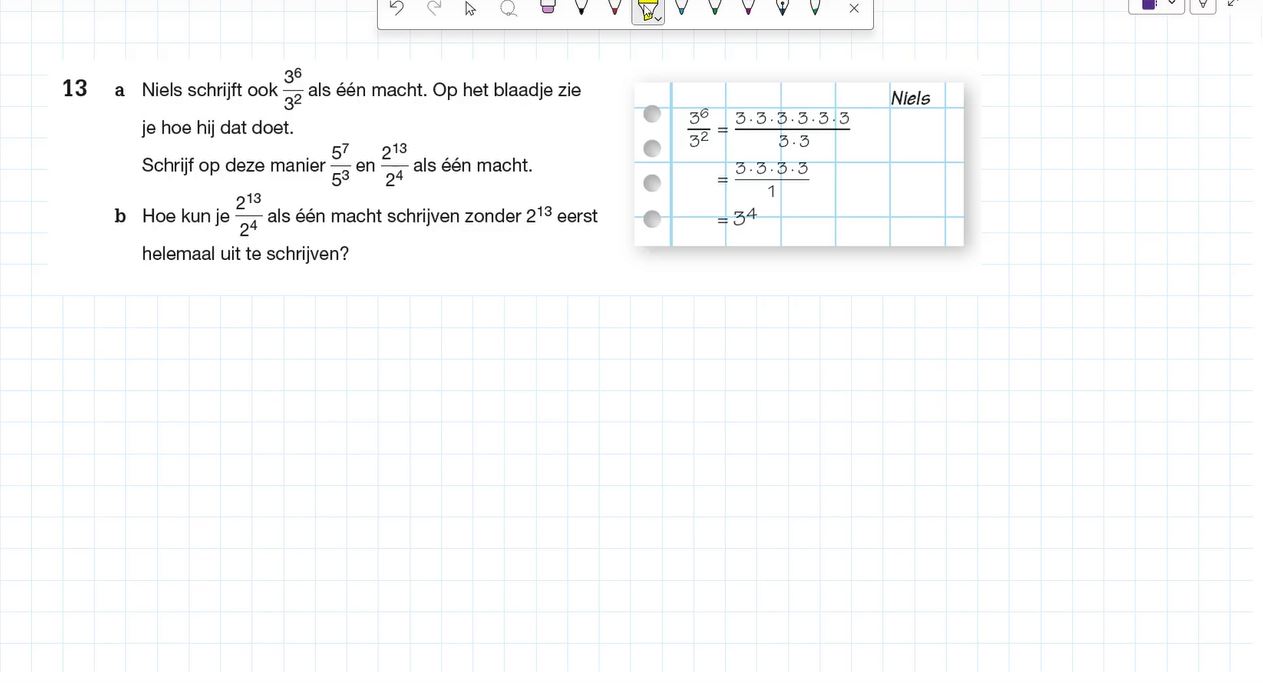Open the purple notebook dropdown
Screen dimensions: 1263x683
pyautogui.click(x=1157, y=5)
